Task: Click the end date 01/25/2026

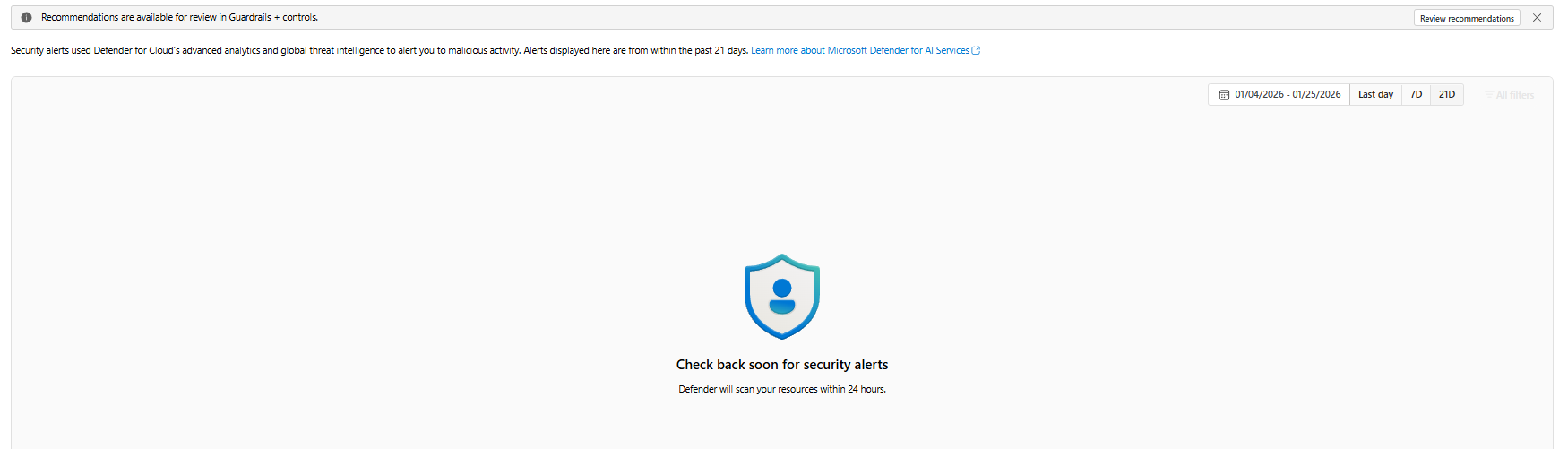Action: [x=1317, y=95]
